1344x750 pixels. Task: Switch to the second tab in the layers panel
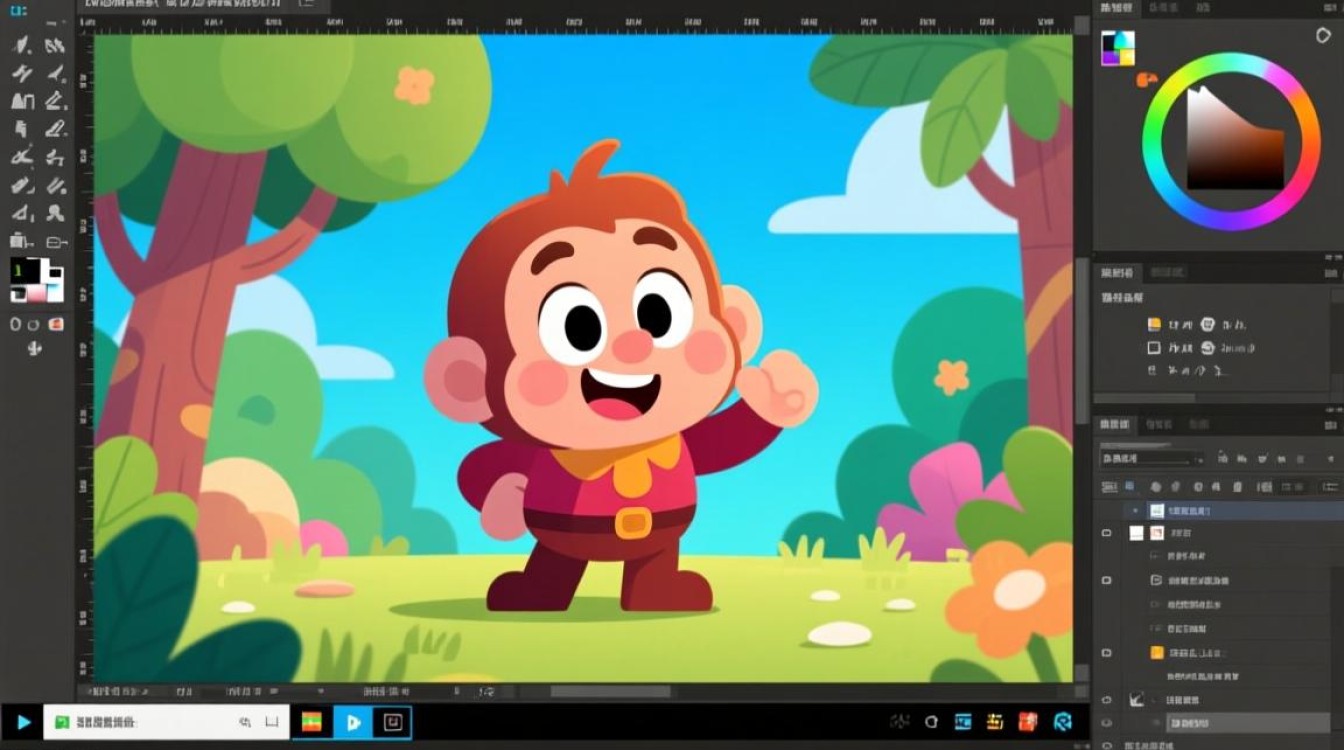1158,424
